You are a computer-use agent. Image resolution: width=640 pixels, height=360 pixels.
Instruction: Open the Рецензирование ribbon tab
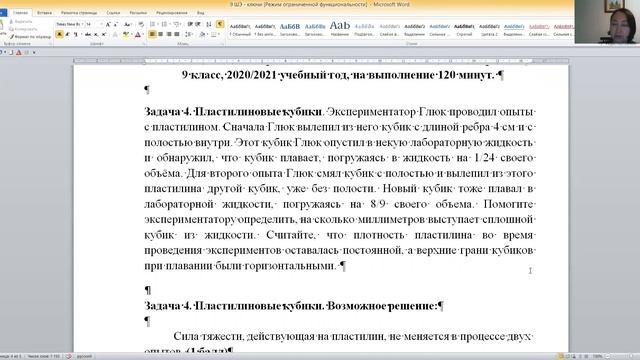coord(171,13)
